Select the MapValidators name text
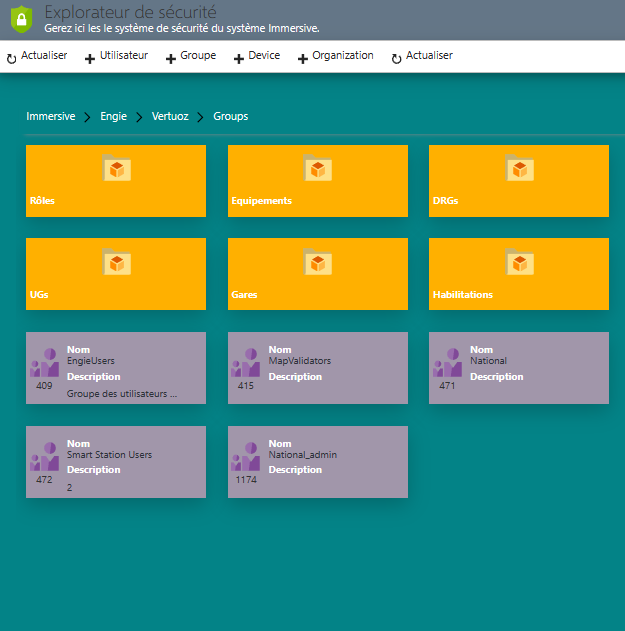 point(299,361)
